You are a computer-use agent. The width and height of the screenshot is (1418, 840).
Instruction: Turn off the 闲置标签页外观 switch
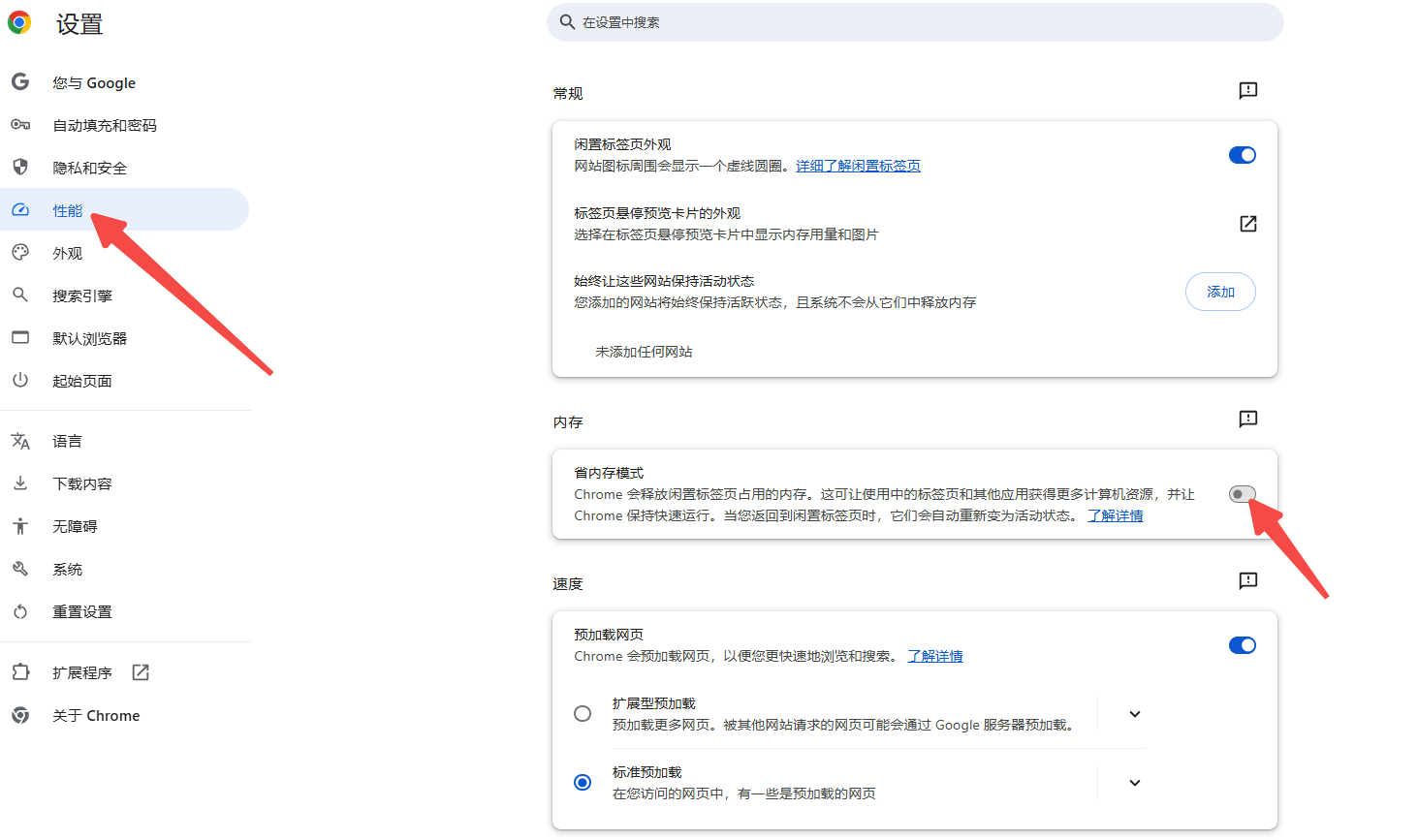pos(1243,155)
